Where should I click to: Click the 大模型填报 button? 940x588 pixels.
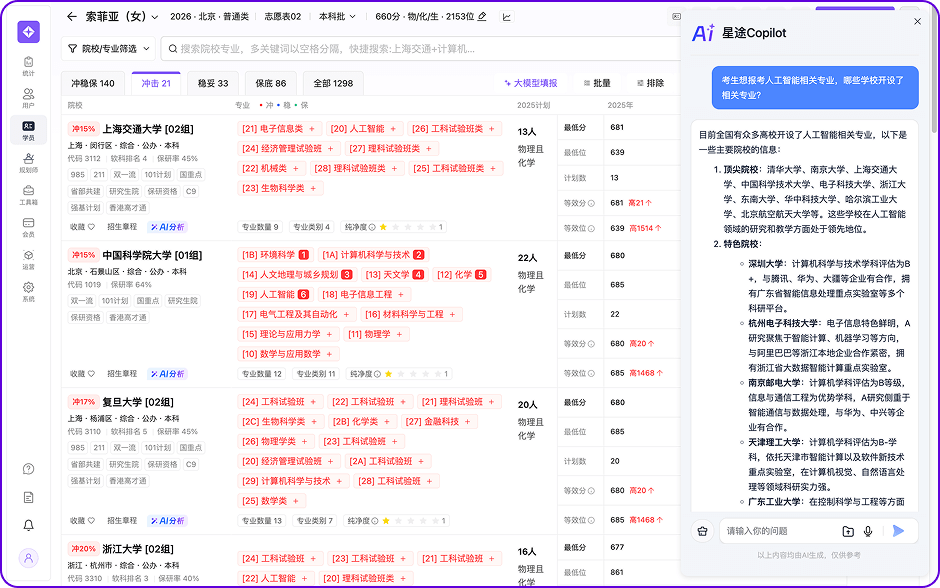530,83
